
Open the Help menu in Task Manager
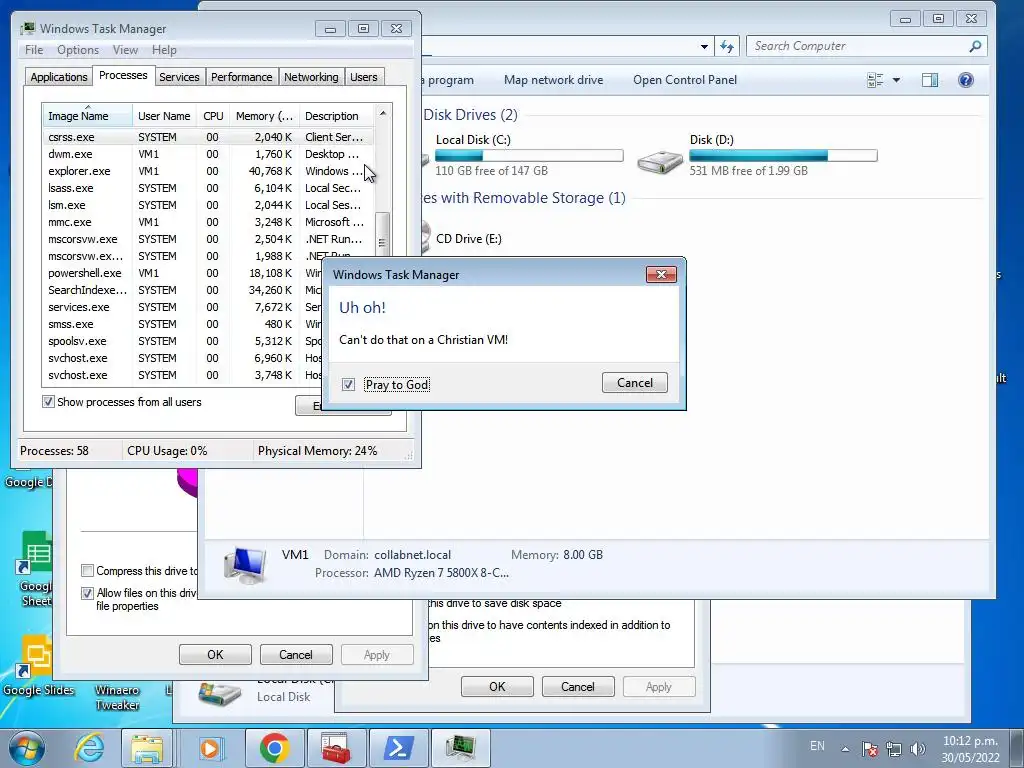[x=164, y=50]
